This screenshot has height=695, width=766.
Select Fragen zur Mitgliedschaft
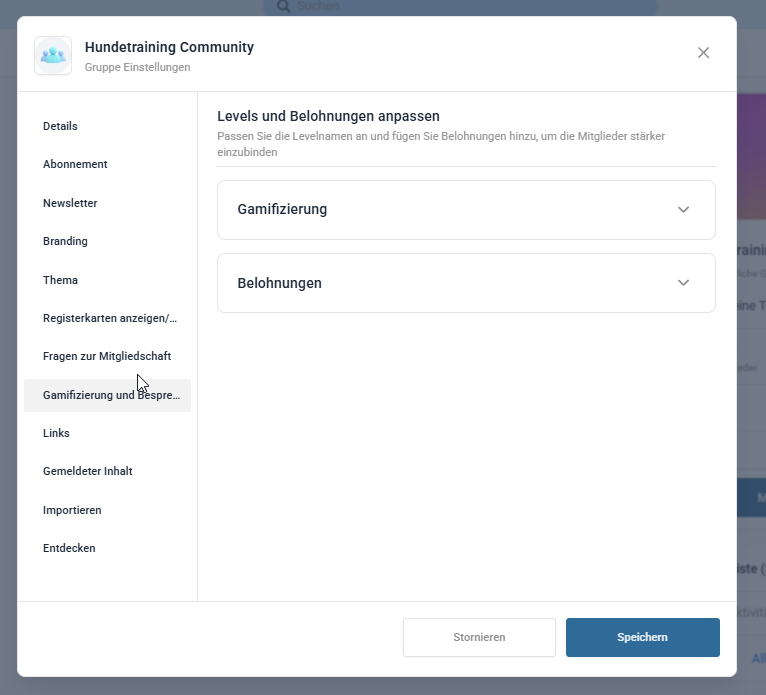107,356
